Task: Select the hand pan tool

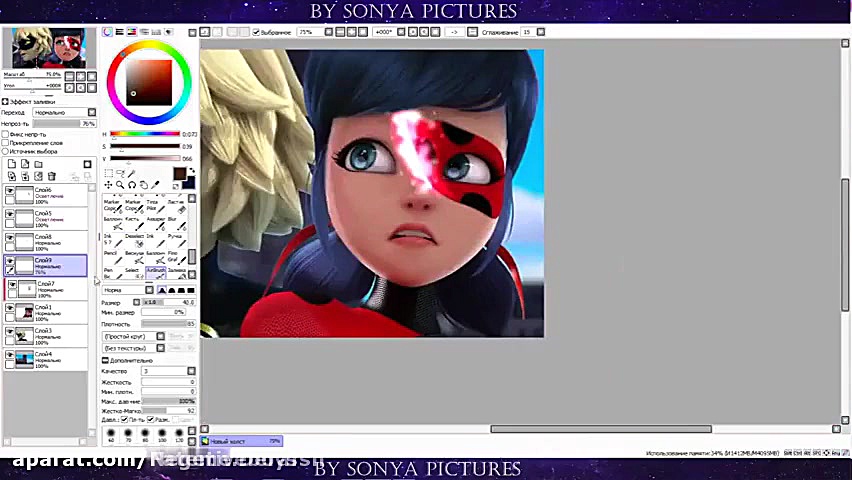Action: [144, 185]
